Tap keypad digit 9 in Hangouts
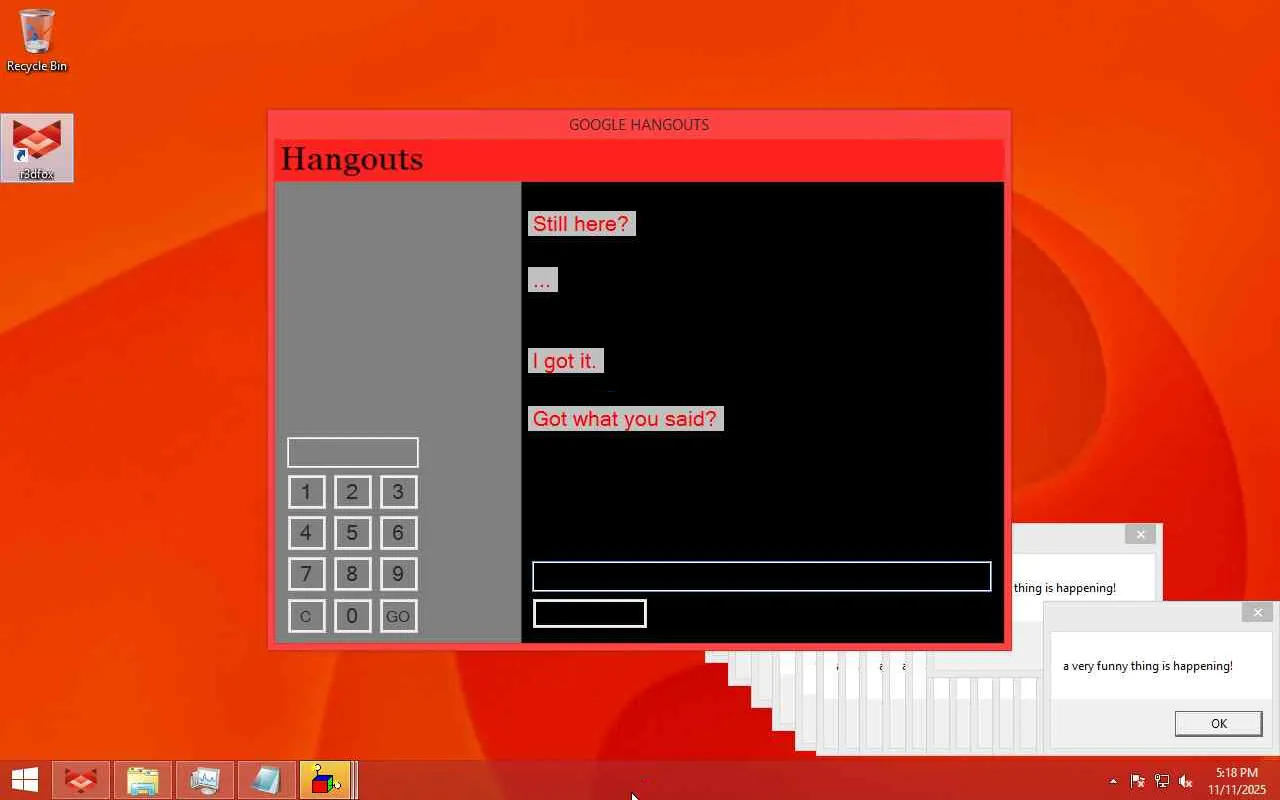Viewport: 1280px width, 800px height. pyautogui.click(x=398, y=574)
